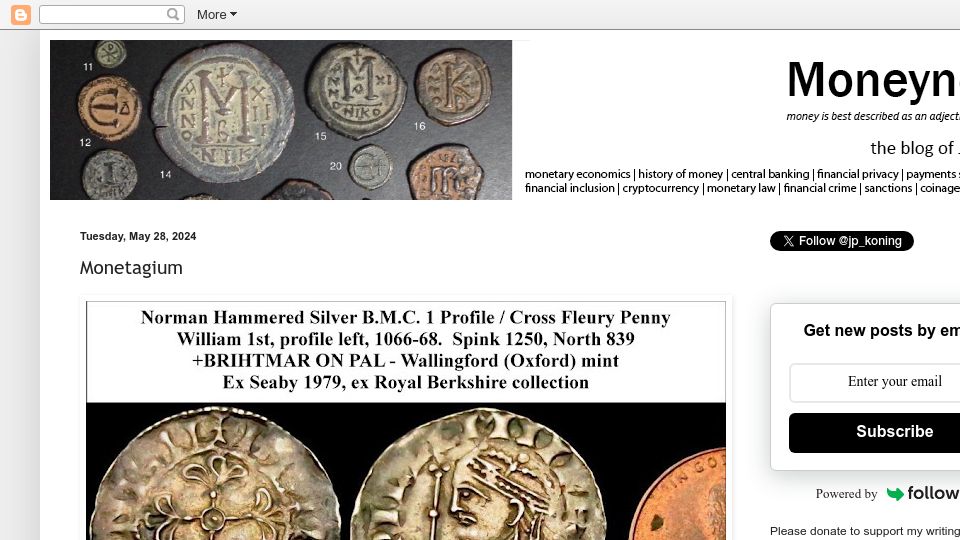Viewport: 960px width, 540px height.
Task: Click the X logo in Follow button
Action: [789, 241]
